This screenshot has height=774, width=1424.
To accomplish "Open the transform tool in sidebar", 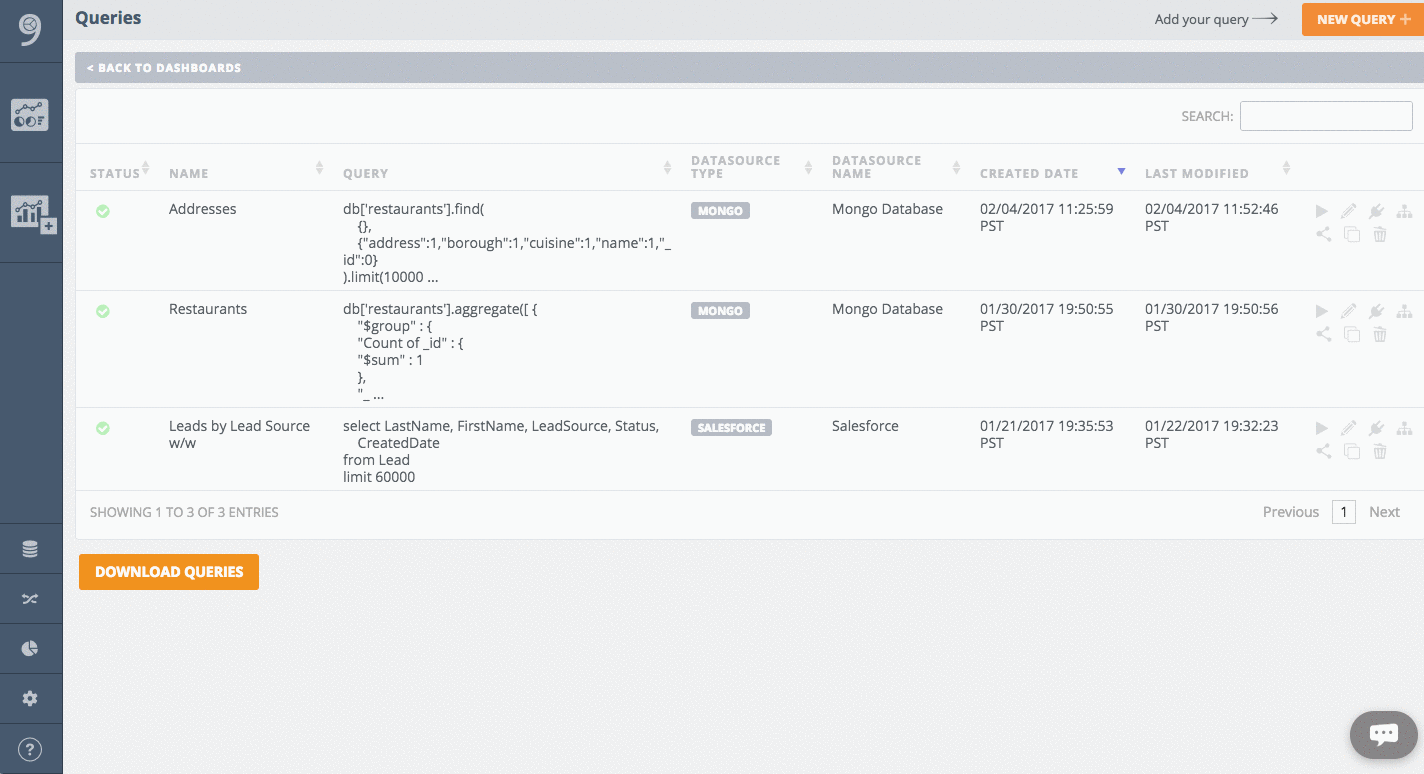I will pos(31,598).
